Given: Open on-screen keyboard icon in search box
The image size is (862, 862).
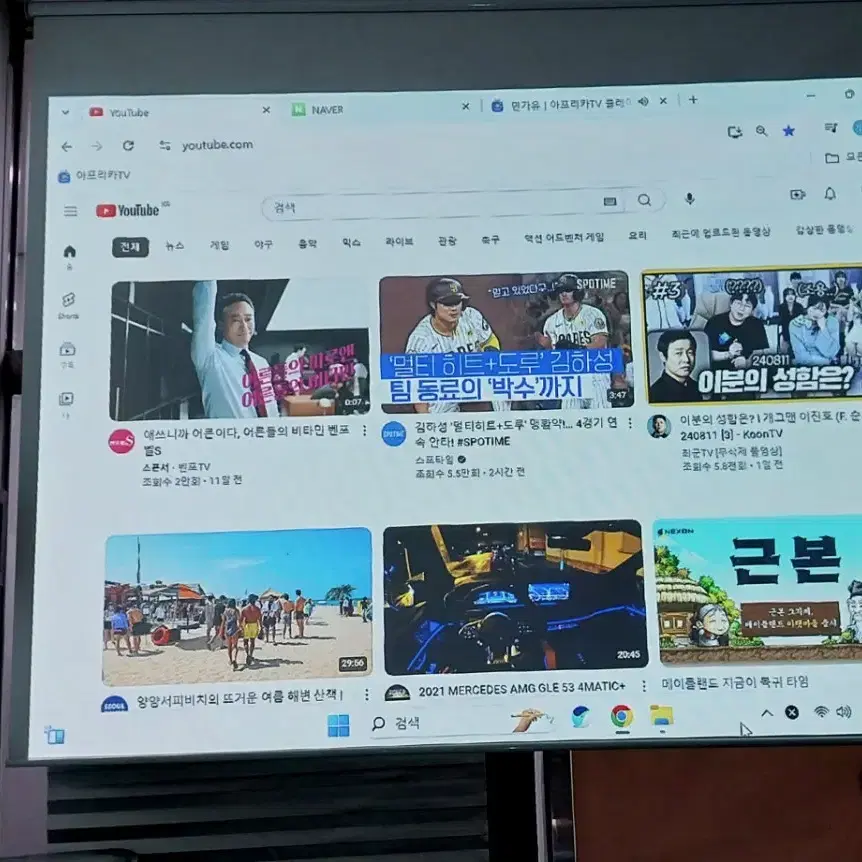Looking at the screenshot, I should [610, 202].
